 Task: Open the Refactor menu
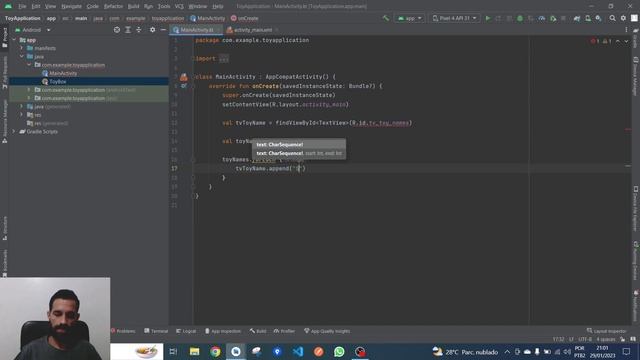(113, 6)
